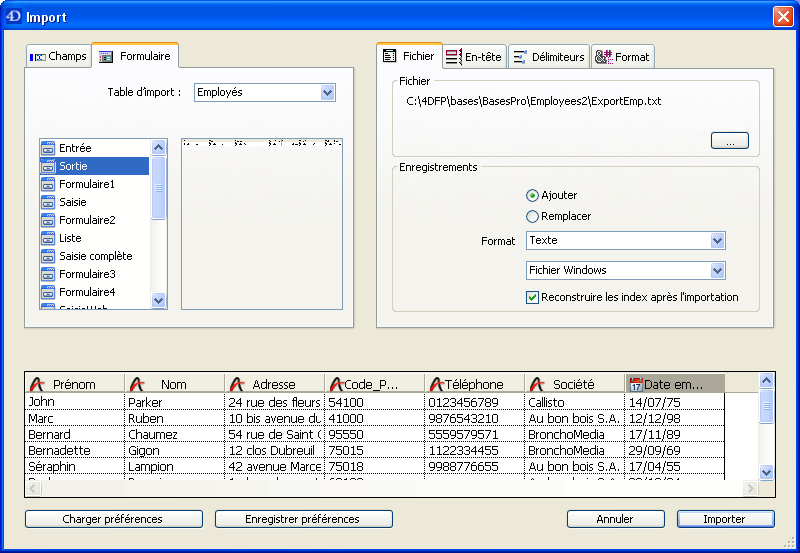Select the Remplacer radio button
This screenshot has height=553, width=800.
(533, 216)
